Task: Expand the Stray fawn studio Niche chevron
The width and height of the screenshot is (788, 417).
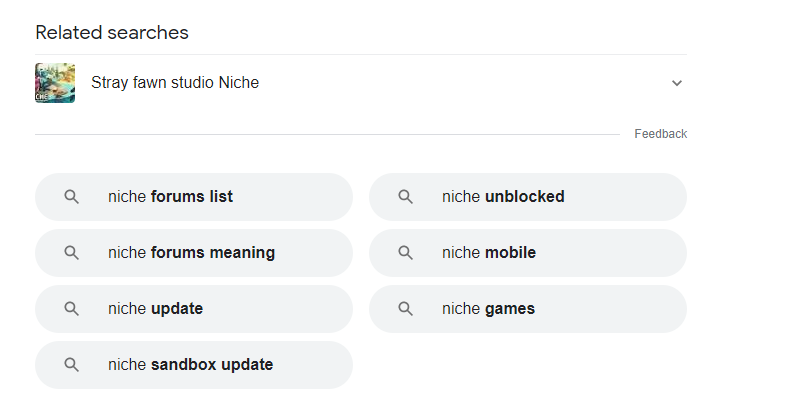Action: coord(677,83)
